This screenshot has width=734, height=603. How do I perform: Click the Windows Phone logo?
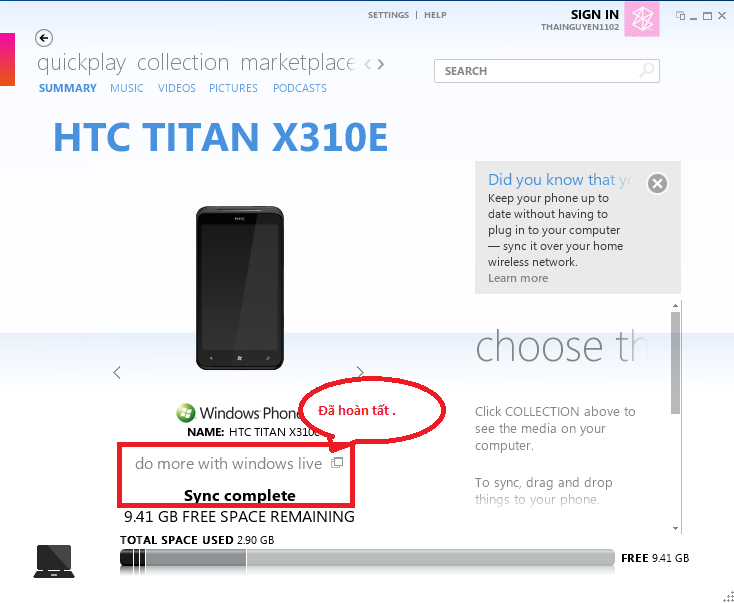(185, 412)
